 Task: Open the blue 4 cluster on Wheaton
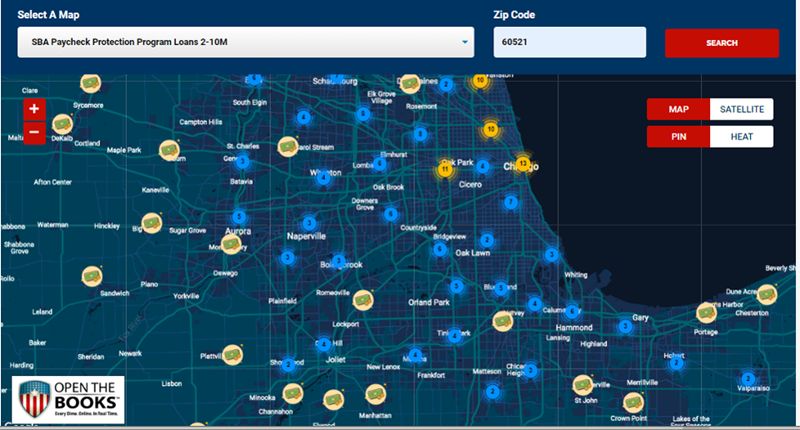323,178
